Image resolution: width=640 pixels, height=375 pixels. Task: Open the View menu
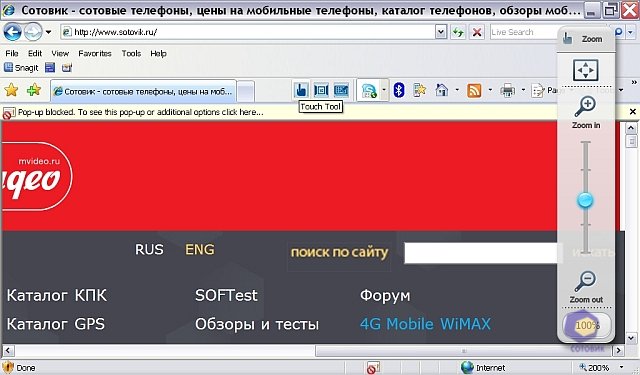60,53
